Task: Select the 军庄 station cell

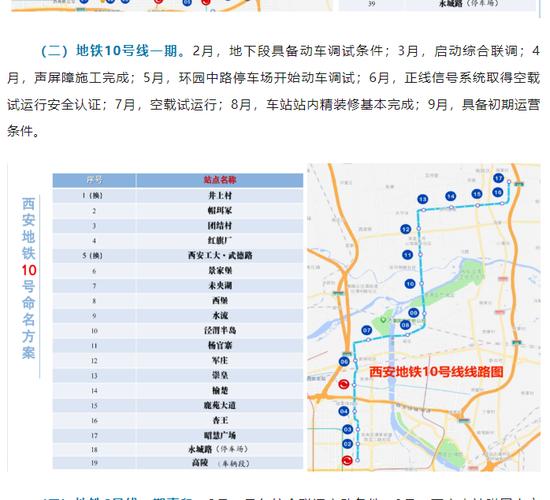Action: point(220,361)
